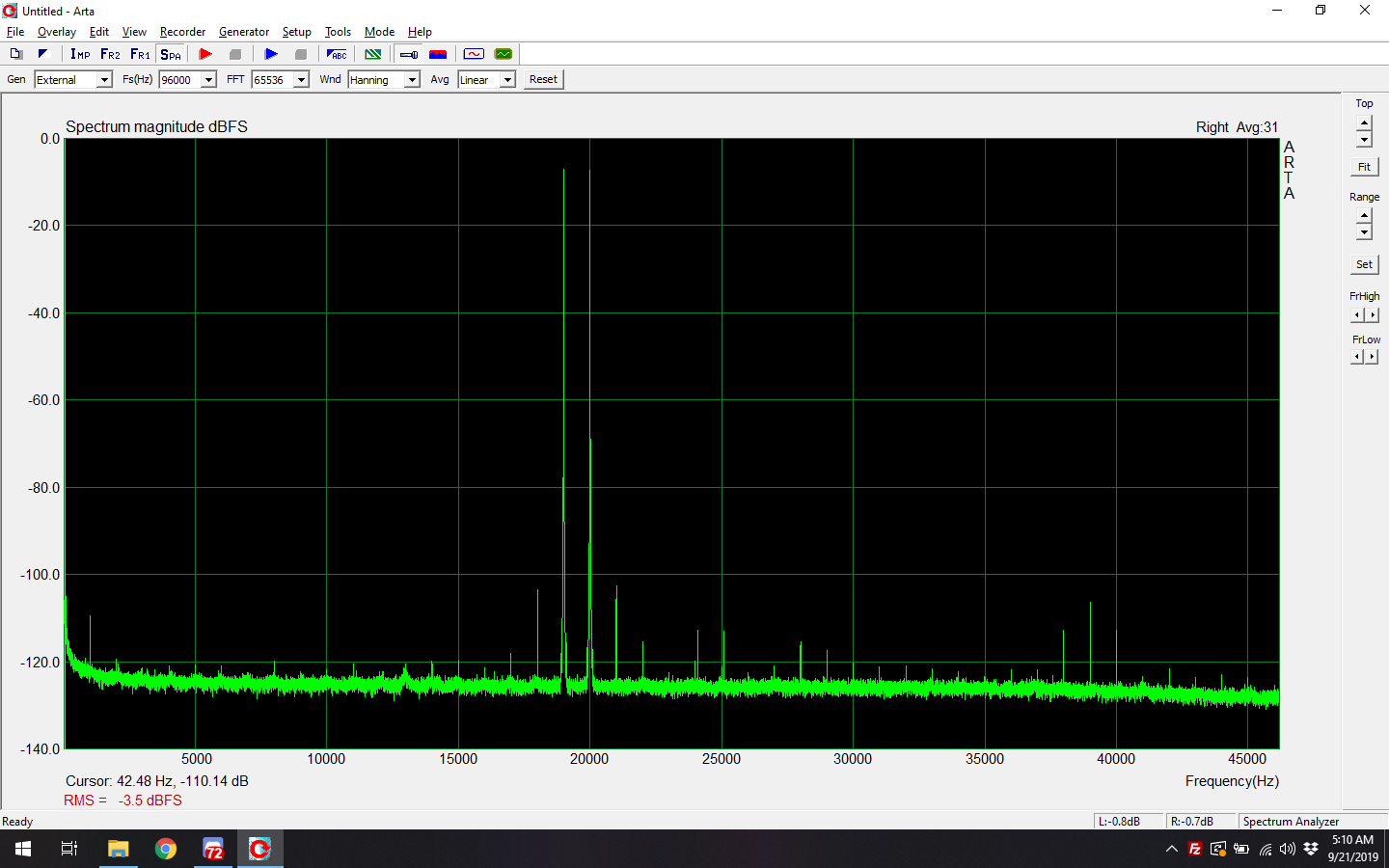The image size is (1389, 868).
Task: Start recording with the red play arrow
Action: pyautogui.click(x=205, y=54)
